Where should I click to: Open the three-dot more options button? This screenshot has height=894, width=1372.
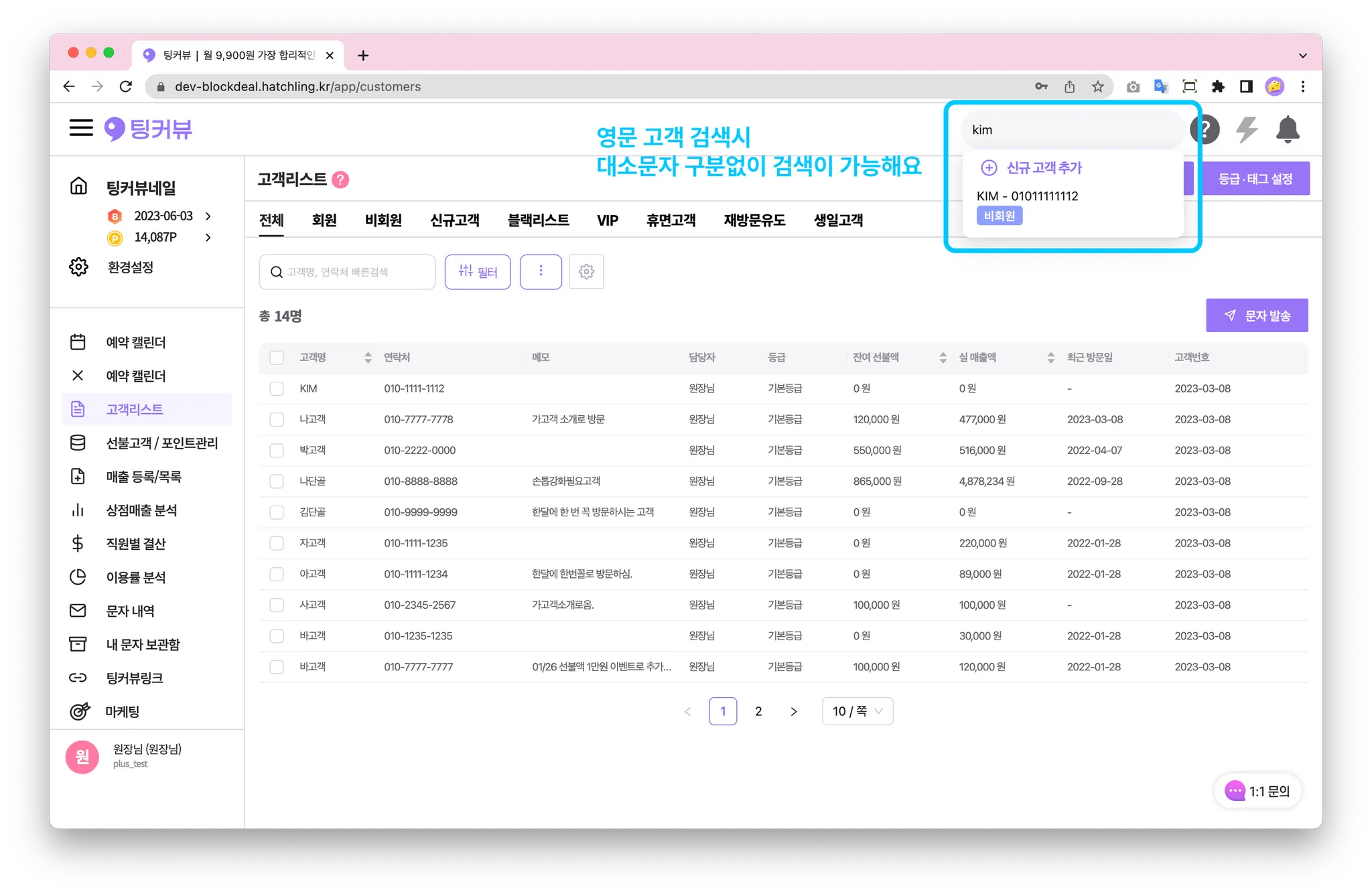coord(541,272)
